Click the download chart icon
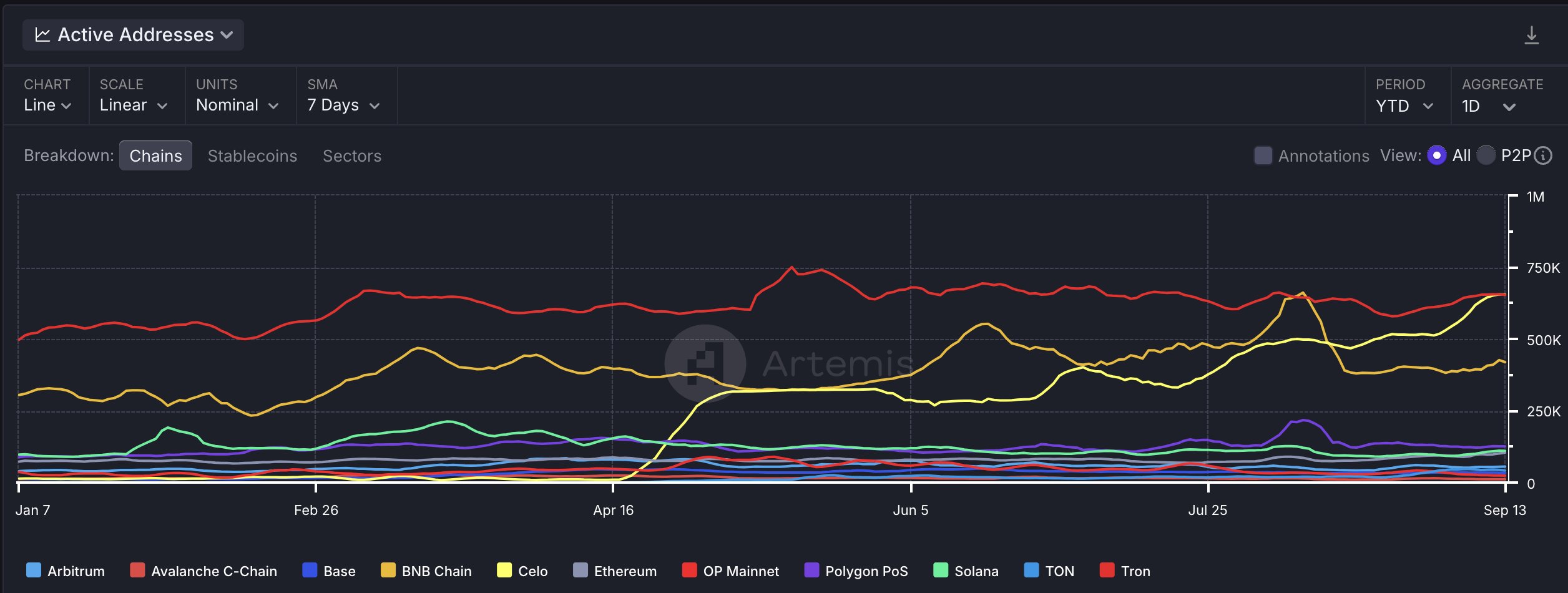This screenshot has height=593, width=1568. click(1533, 36)
